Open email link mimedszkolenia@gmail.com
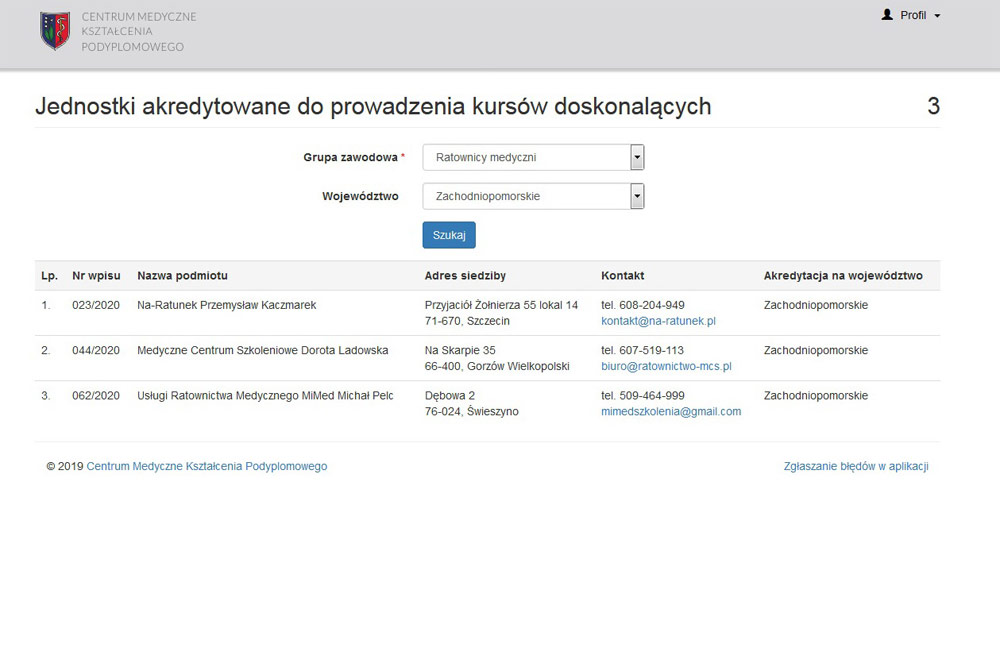 [671, 411]
